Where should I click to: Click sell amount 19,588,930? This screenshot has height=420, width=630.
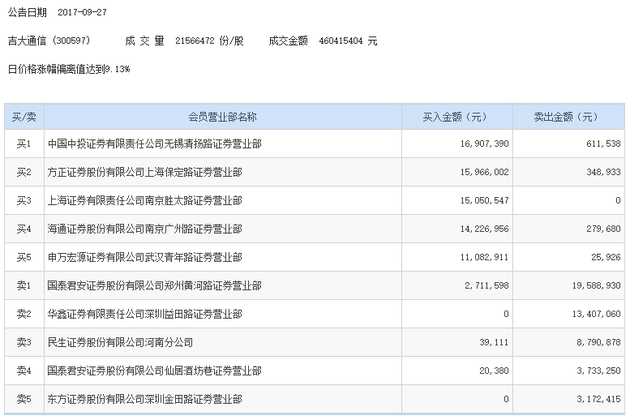596,286
